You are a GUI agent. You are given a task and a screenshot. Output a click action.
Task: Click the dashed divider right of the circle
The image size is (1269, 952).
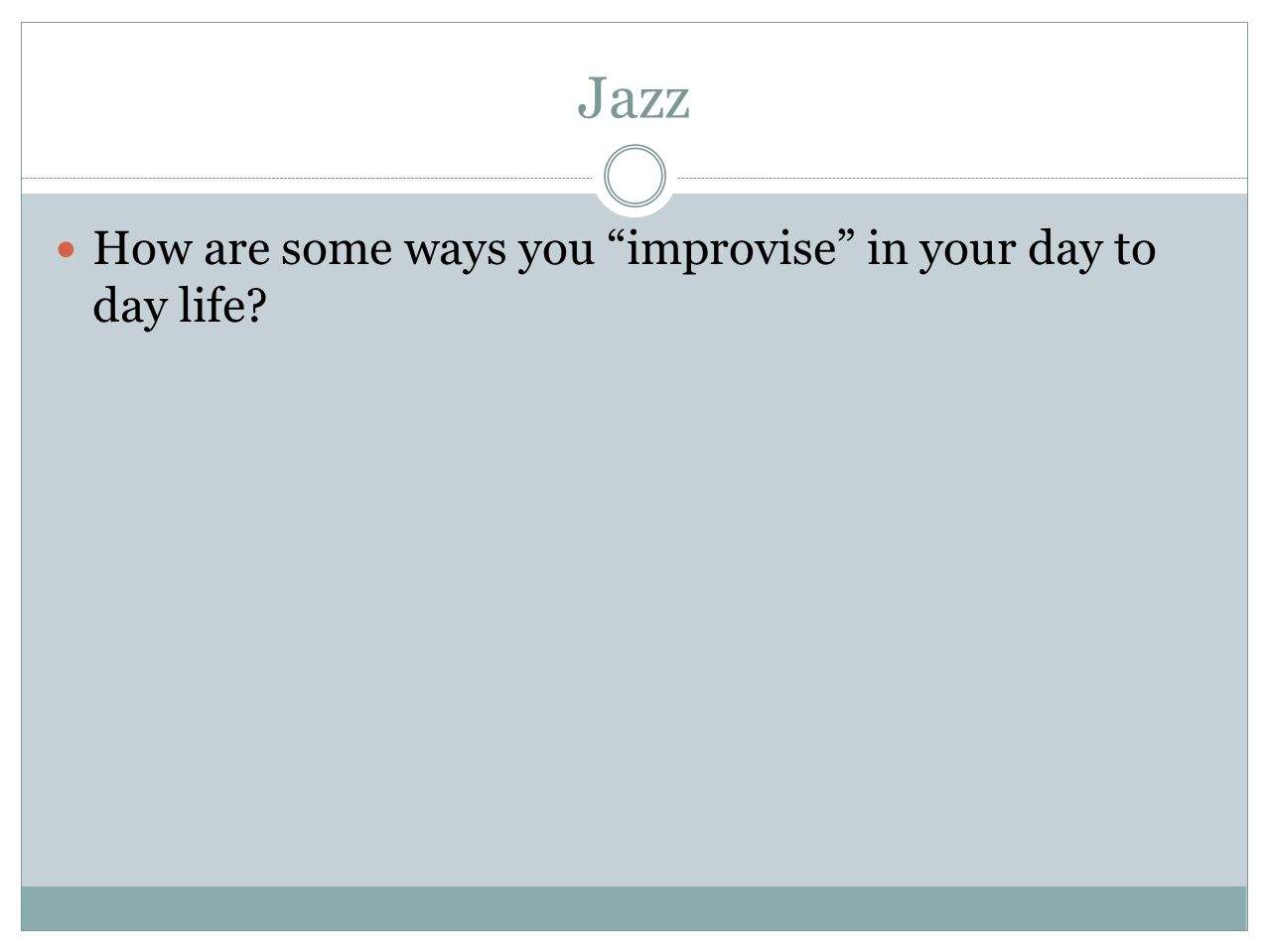[x=961, y=179]
